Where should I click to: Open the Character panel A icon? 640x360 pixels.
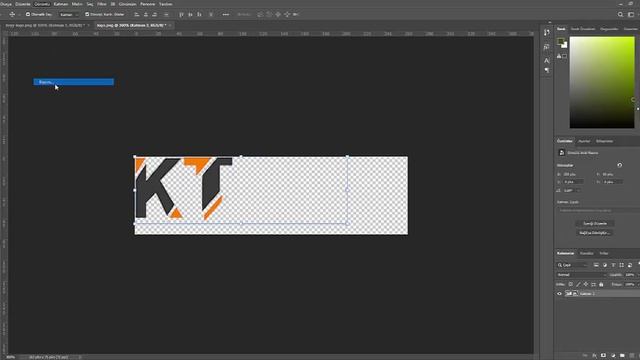pos(547,60)
